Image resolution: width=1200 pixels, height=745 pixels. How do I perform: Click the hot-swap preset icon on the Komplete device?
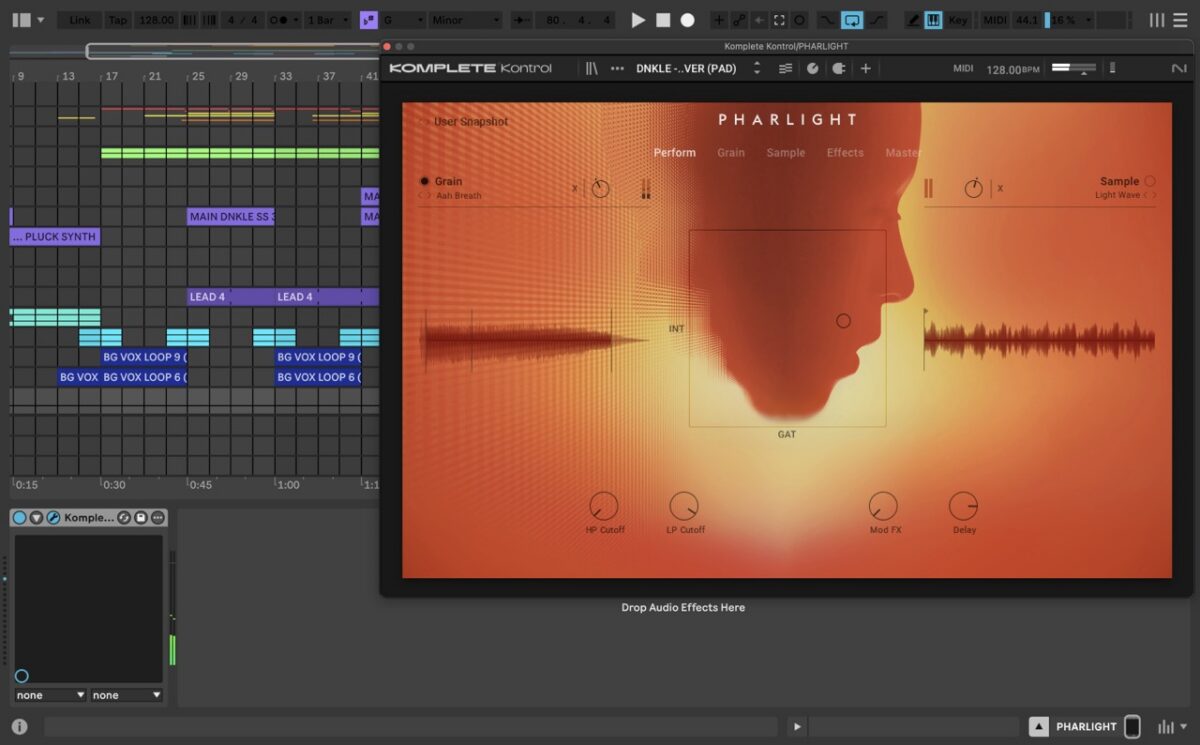pos(124,517)
